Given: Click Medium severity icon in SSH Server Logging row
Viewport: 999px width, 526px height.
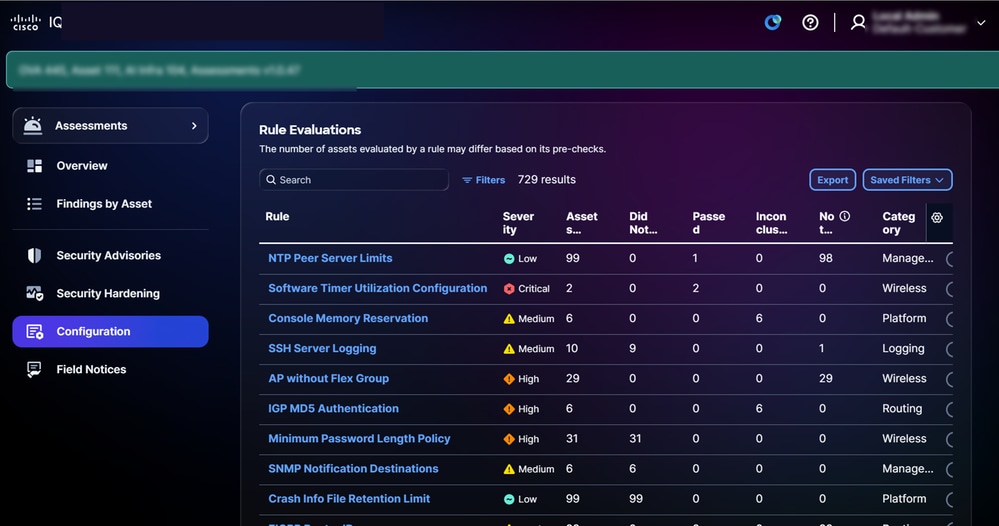Looking at the screenshot, I should (509, 348).
